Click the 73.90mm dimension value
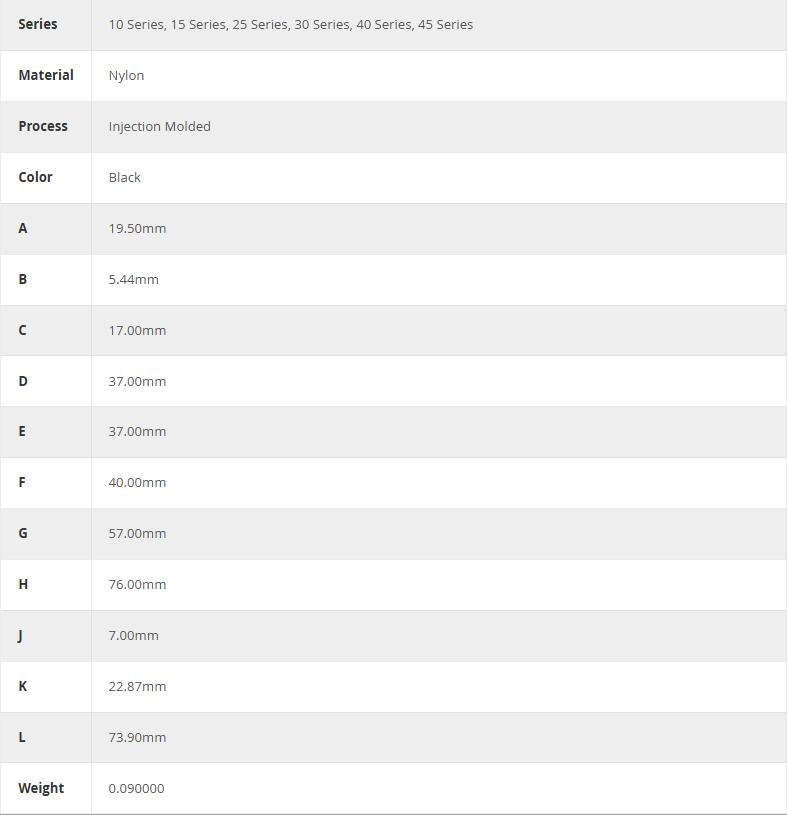This screenshot has width=787, height=815. 137,737
